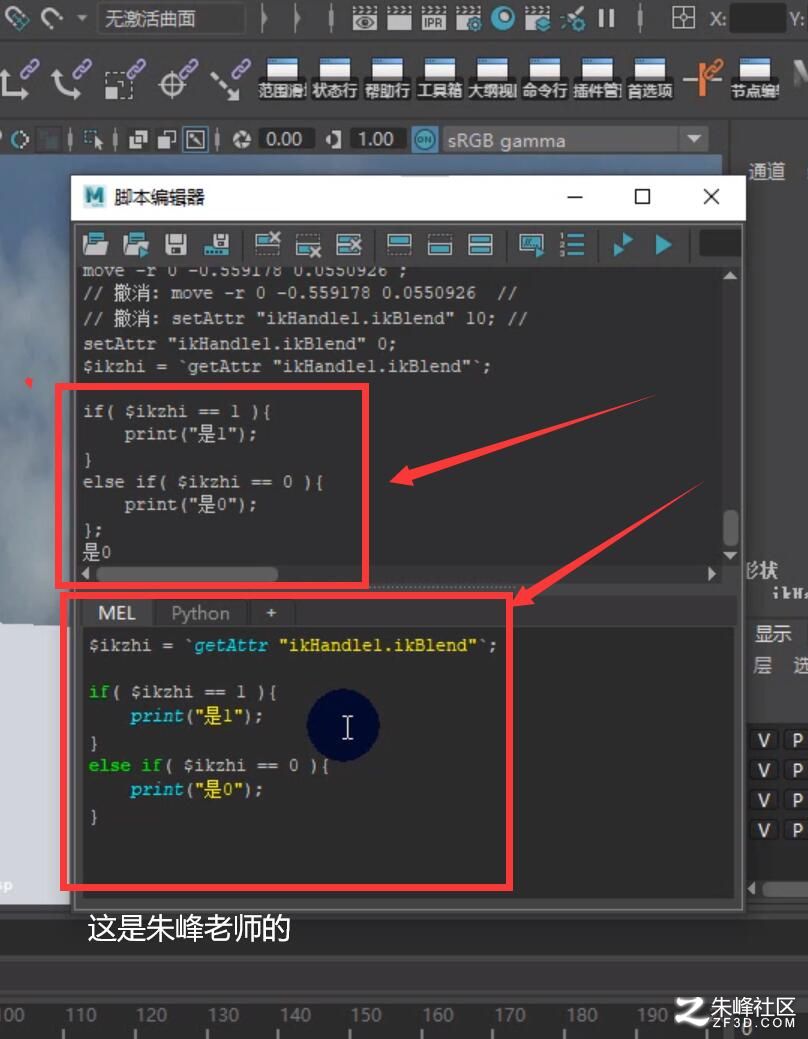Open the sRGB gamma dropdown
This screenshot has height=1039, width=808.
(x=575, y=140)
